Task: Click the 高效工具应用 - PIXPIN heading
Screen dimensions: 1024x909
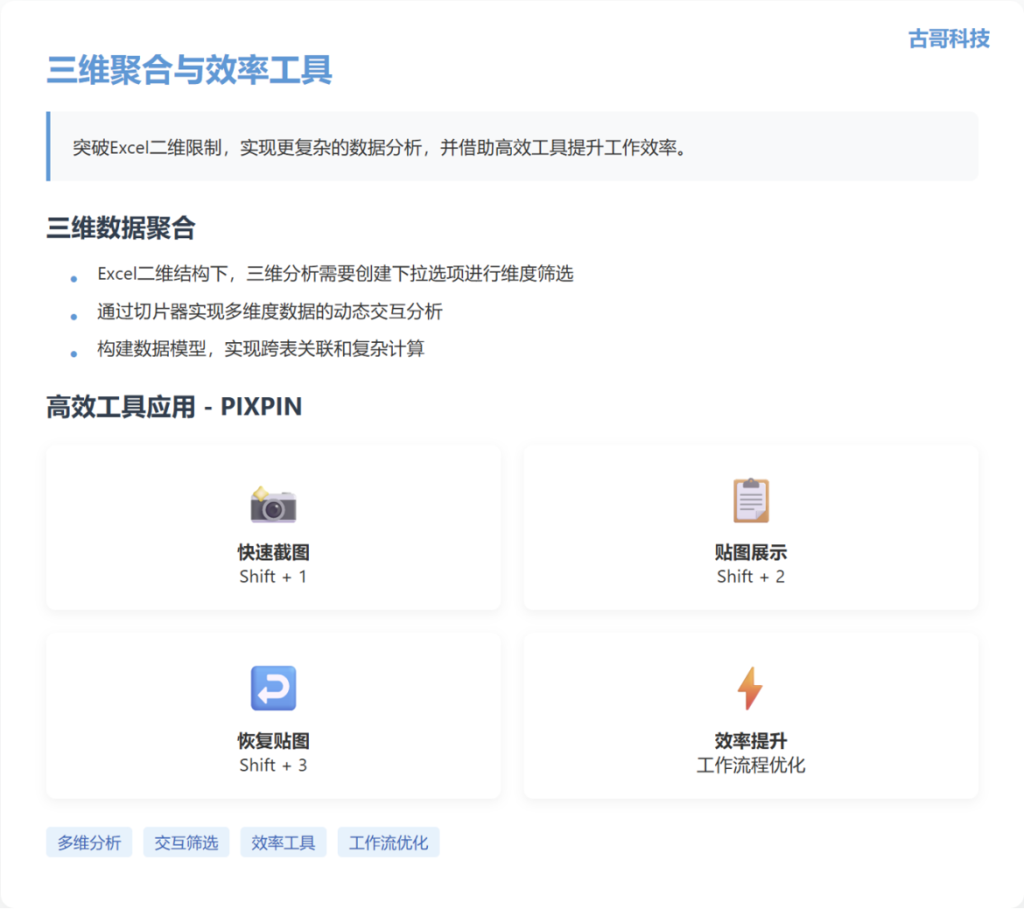Action: coord(174,407)
